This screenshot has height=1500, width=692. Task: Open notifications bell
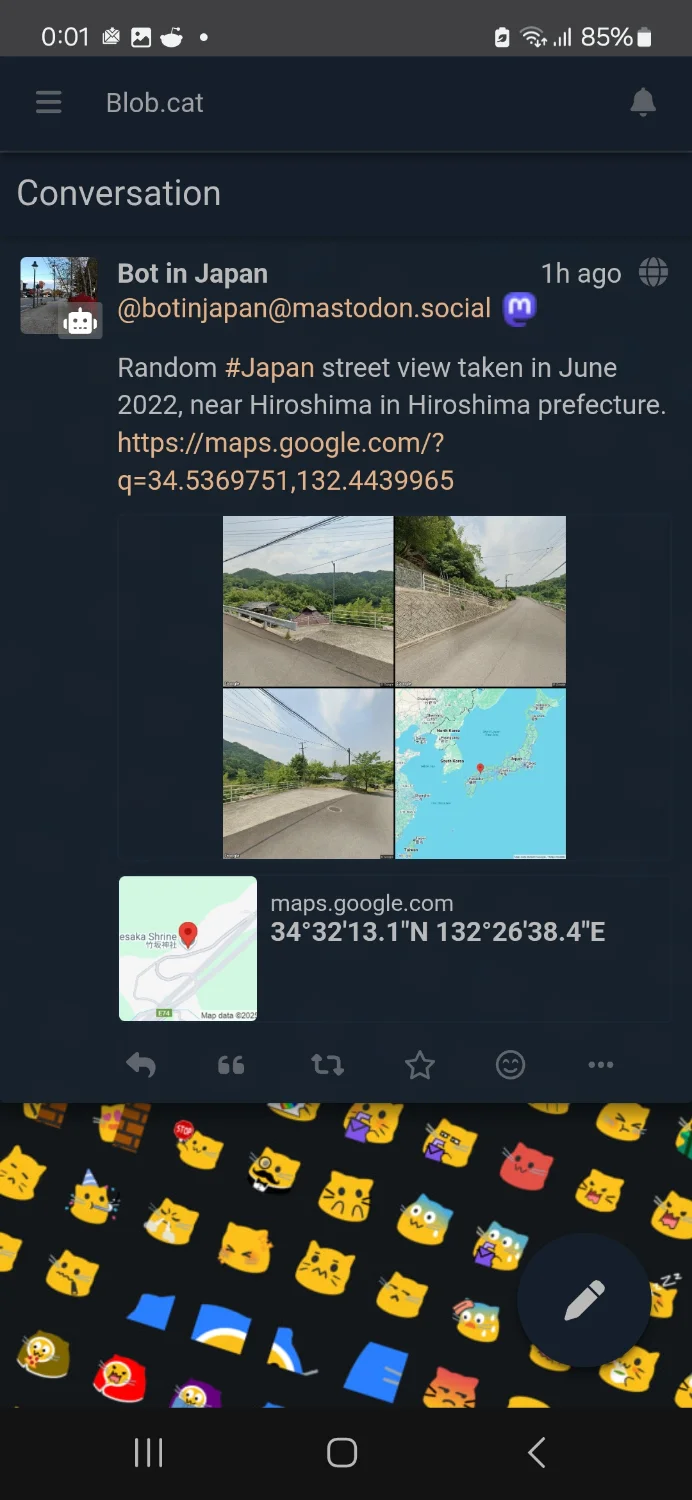(x=643, y=102)
